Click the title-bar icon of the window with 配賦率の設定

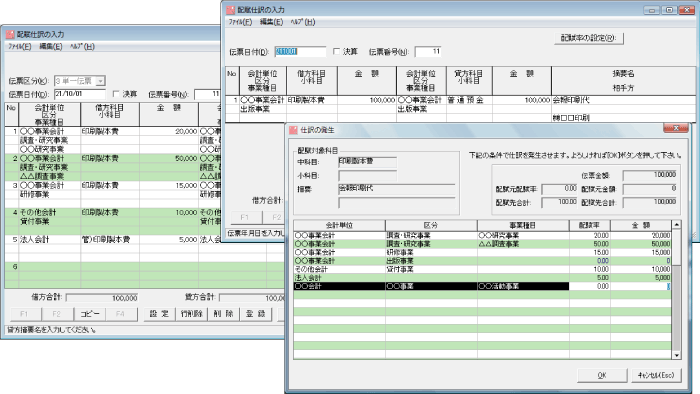coord(230,10)
